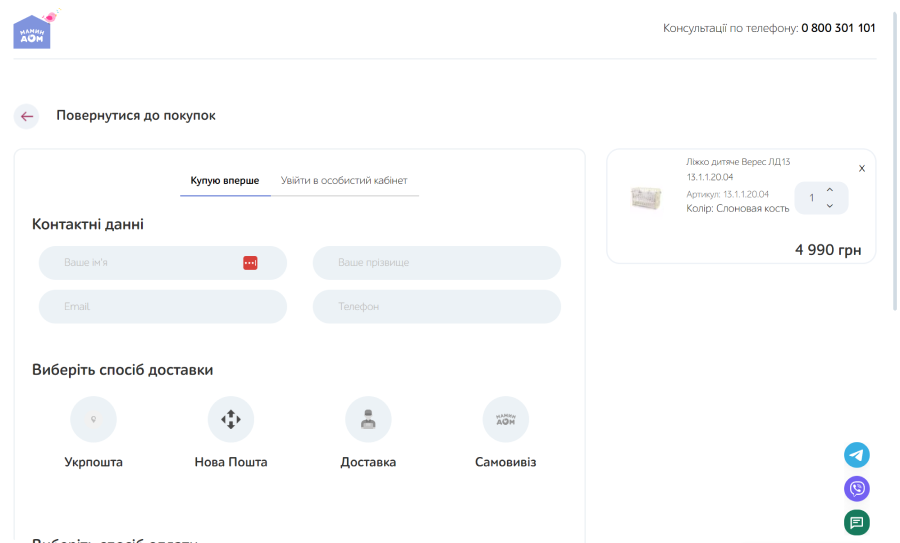Click the red password manager icon
Image resolution: width=900 pixels, height=543 pixels.
coord(250,263)
